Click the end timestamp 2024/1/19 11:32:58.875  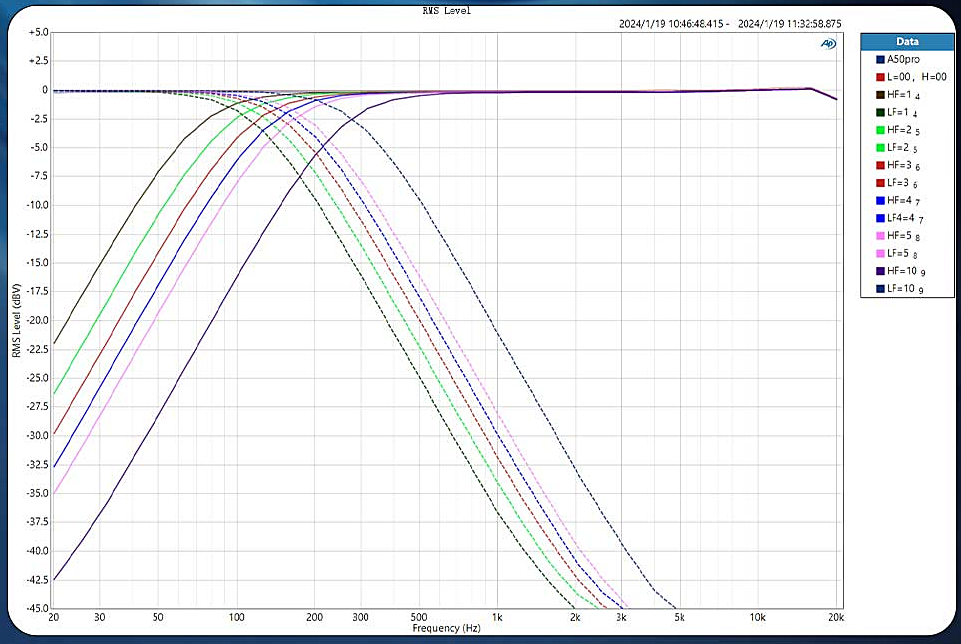click(789, 24)
